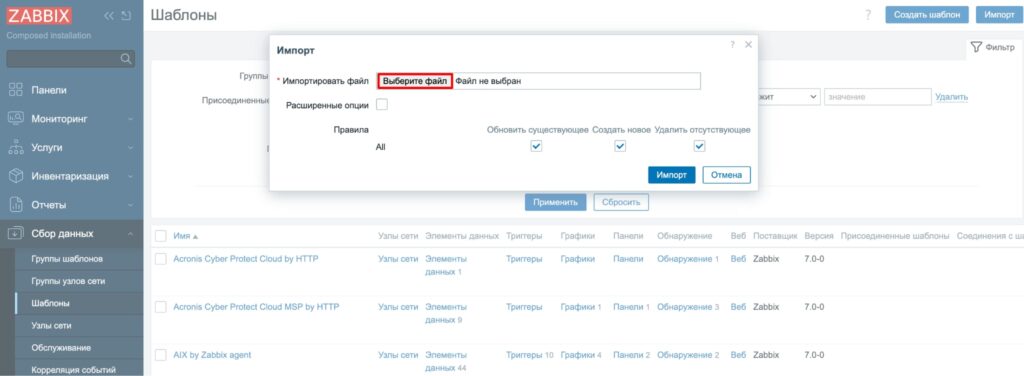Click the Zabbix logo
The image size is (1024, 376).
point(39,15)
